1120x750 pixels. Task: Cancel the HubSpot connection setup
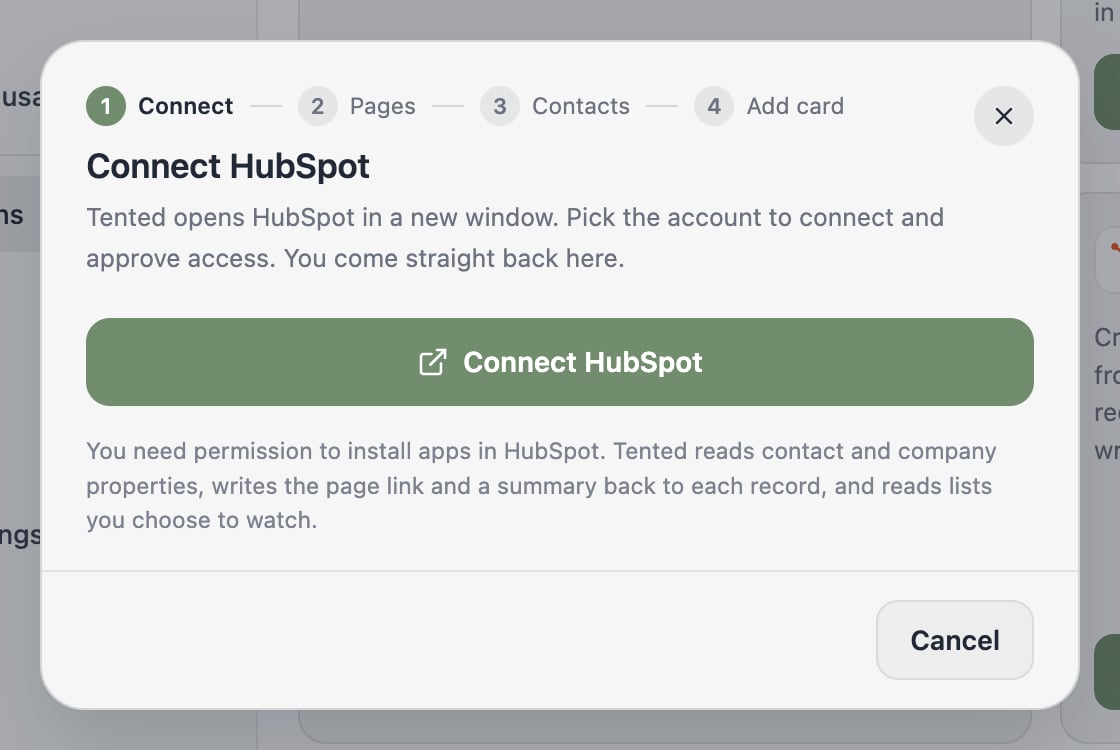(954, 640)
